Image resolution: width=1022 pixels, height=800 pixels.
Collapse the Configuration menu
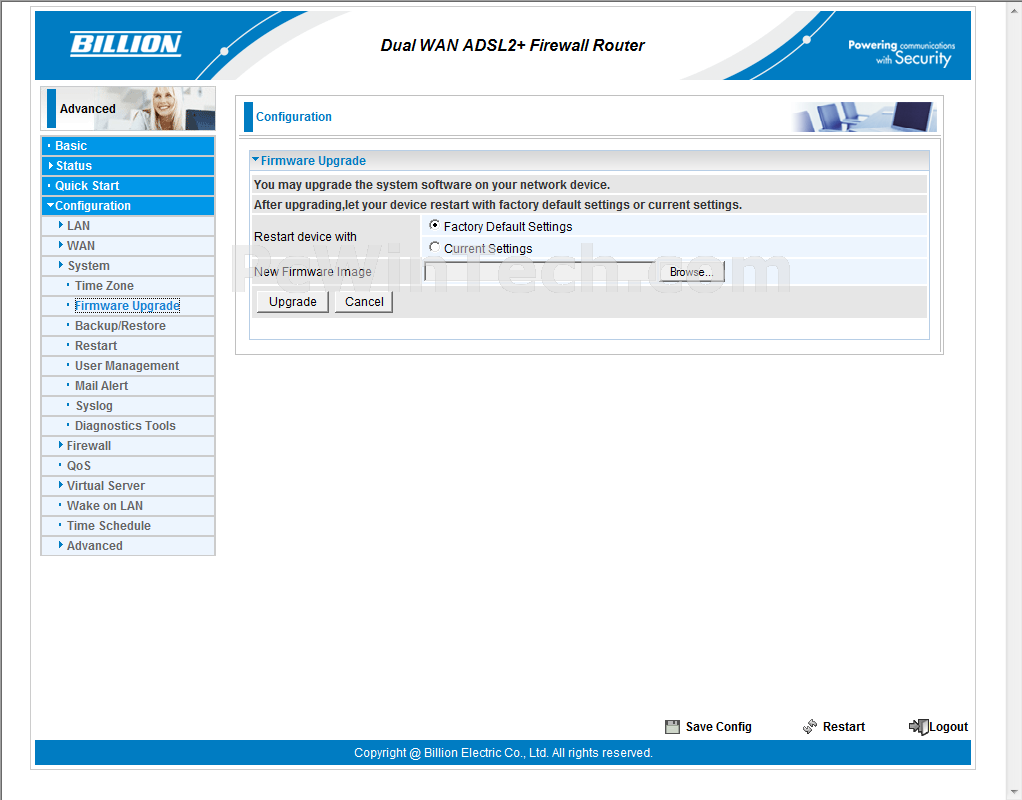coord(92,206)
